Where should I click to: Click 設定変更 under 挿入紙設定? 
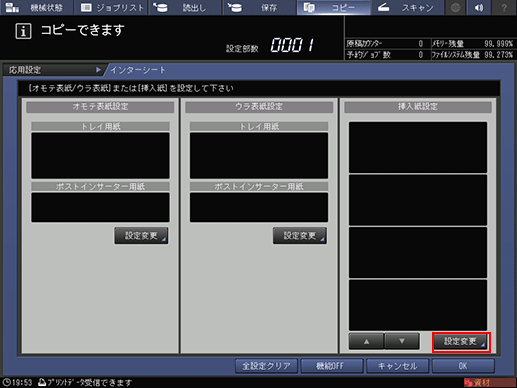461,342
